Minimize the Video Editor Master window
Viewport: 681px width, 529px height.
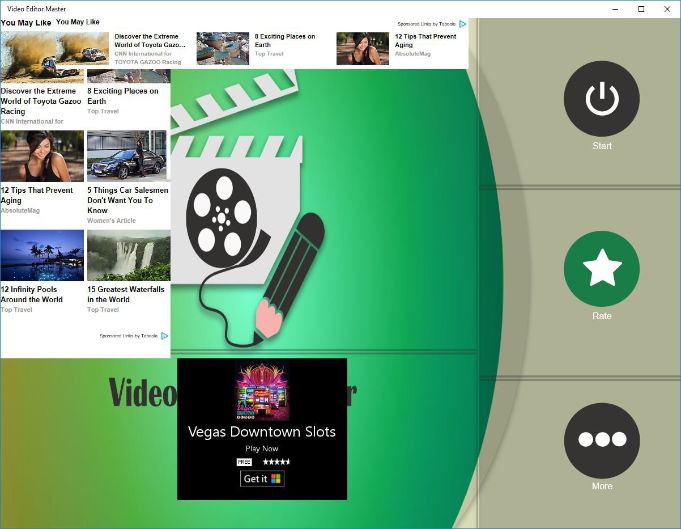click(x=615, y=9)
